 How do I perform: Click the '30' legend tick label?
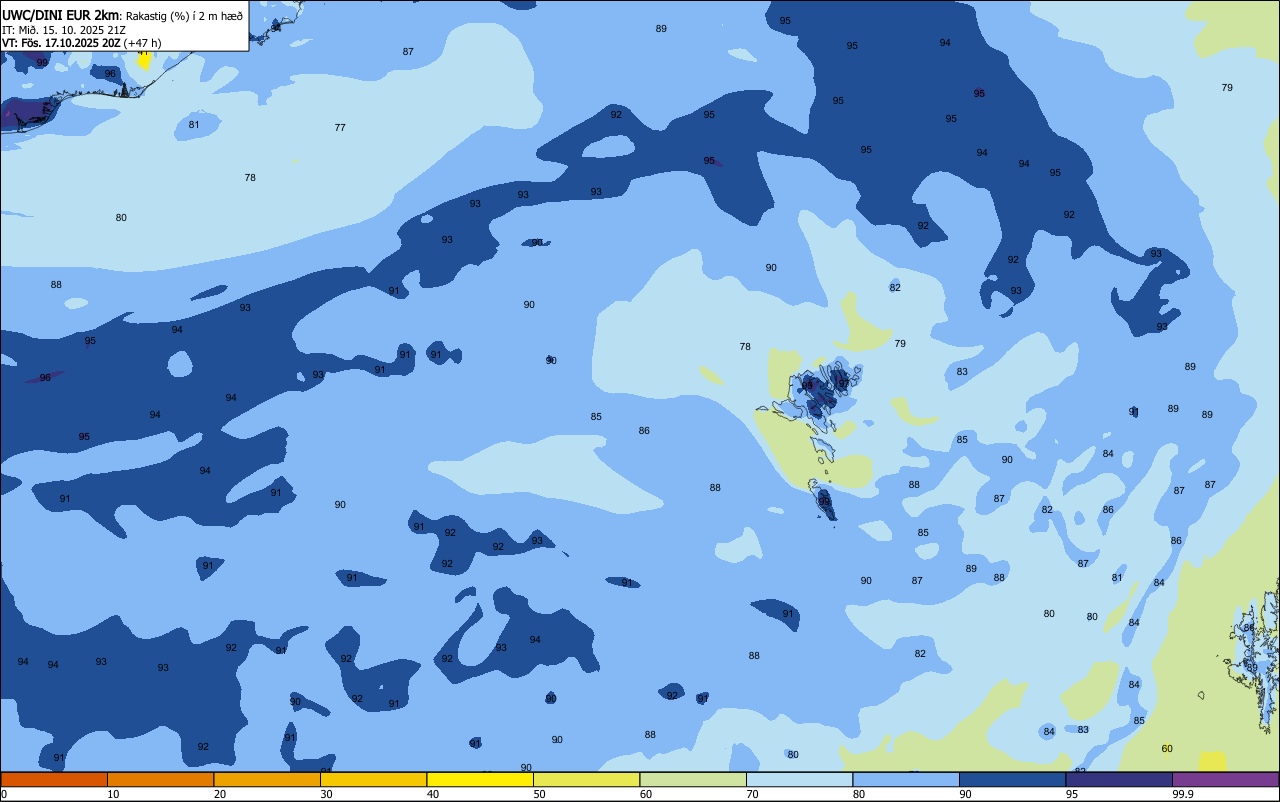(x=326, y=794)
